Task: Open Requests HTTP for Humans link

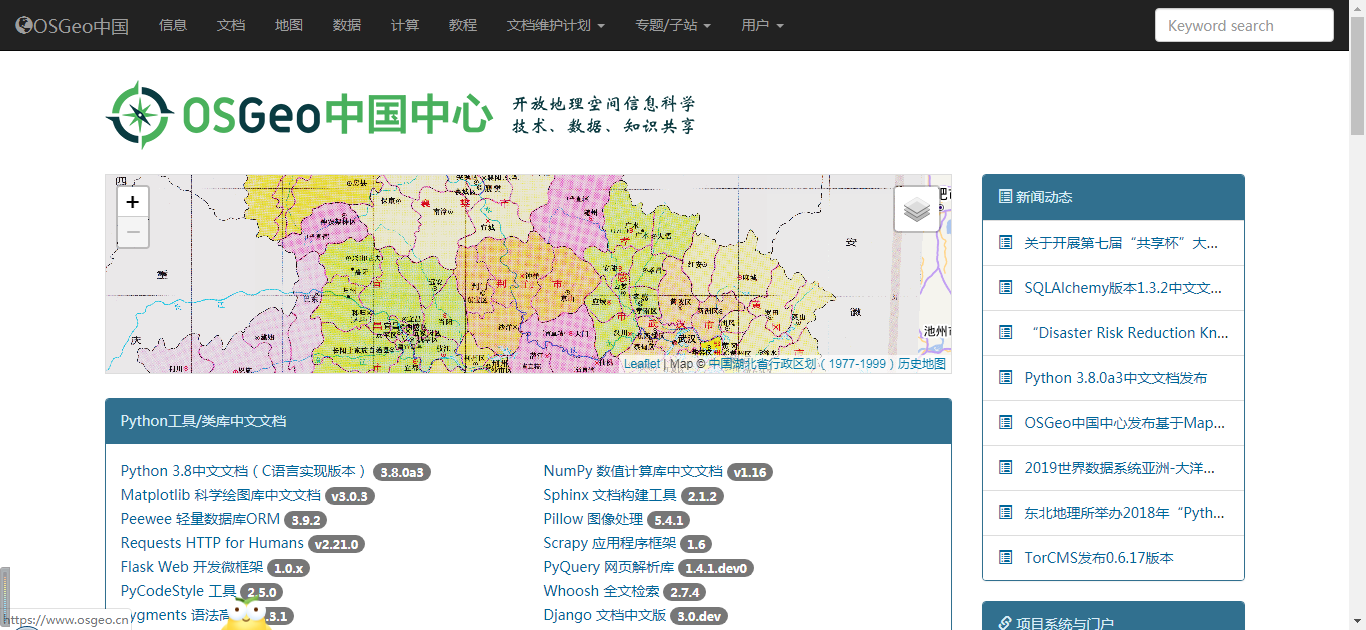Action: click(x=212, y=543)
